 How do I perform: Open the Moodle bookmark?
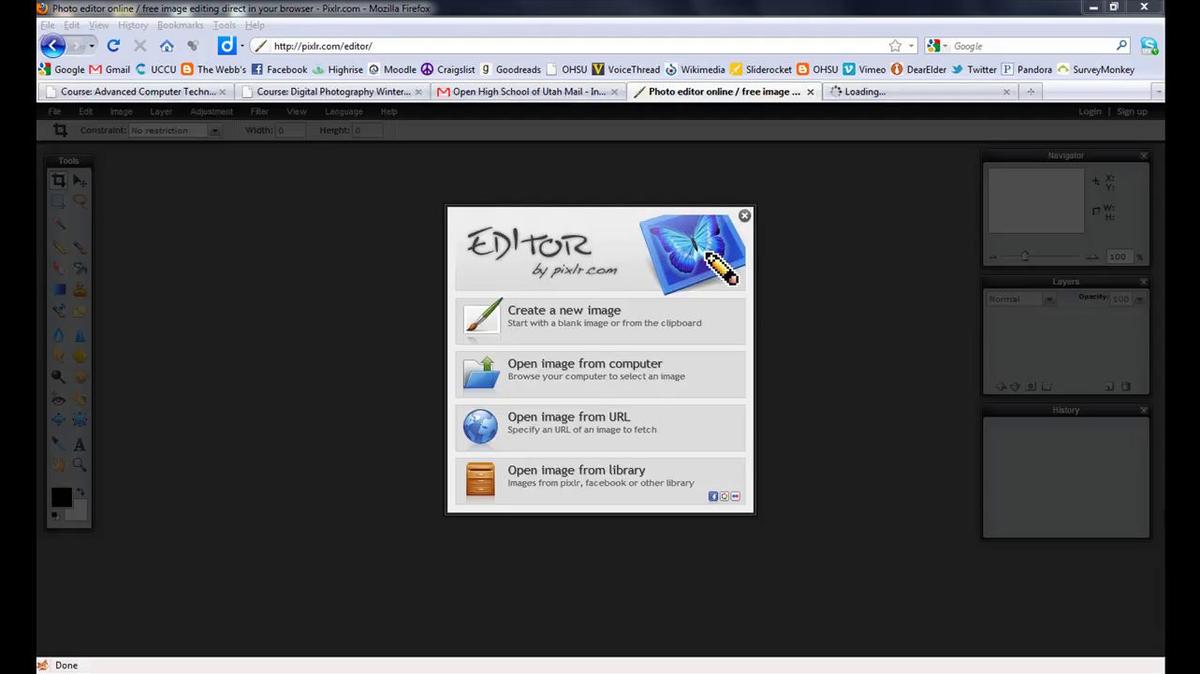(392, 69)
